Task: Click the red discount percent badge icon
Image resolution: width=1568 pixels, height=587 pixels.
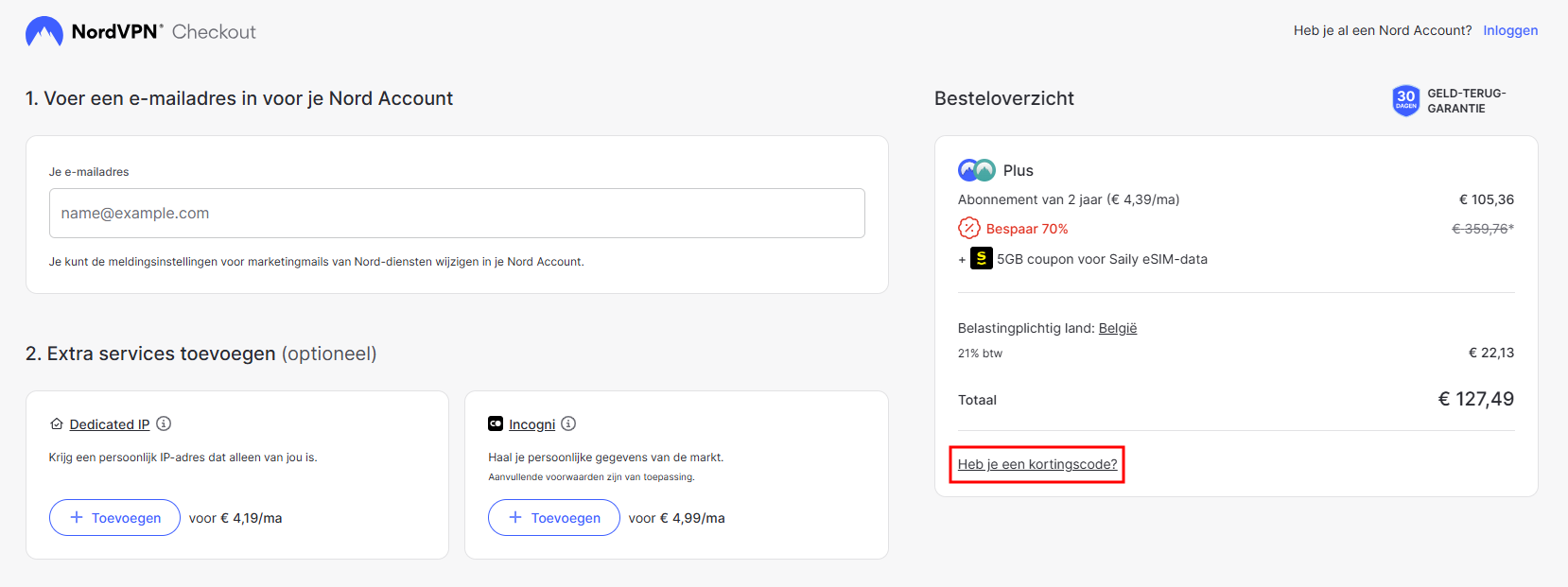Action: click(x=969, y=228)
